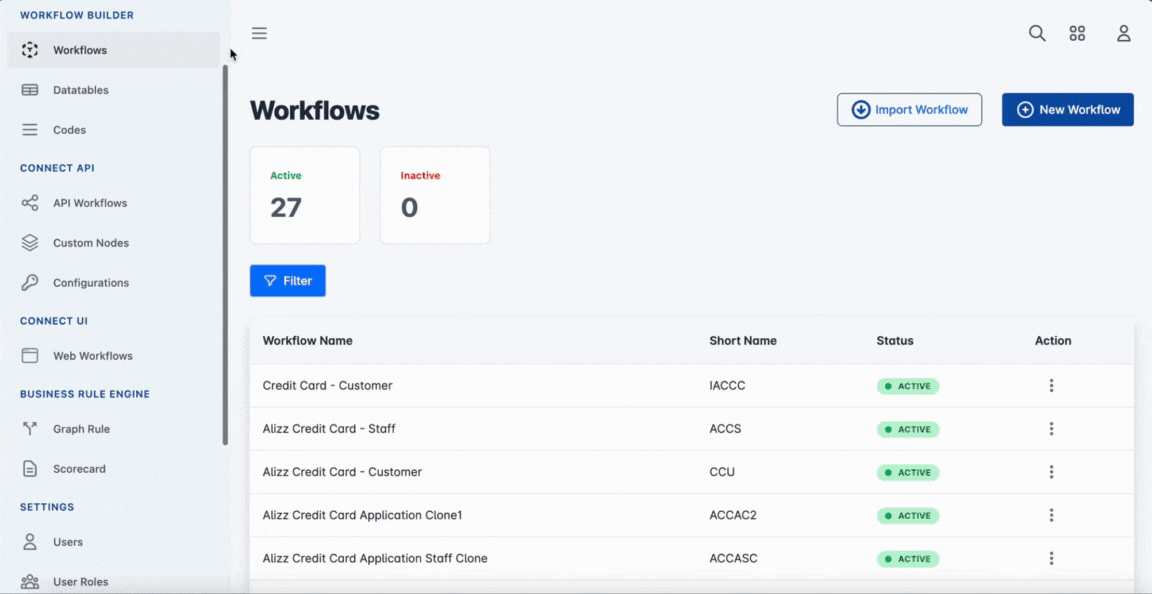Click the apps grid icon top right
Screen dimensions: 1152x594
pos(1077,33)
